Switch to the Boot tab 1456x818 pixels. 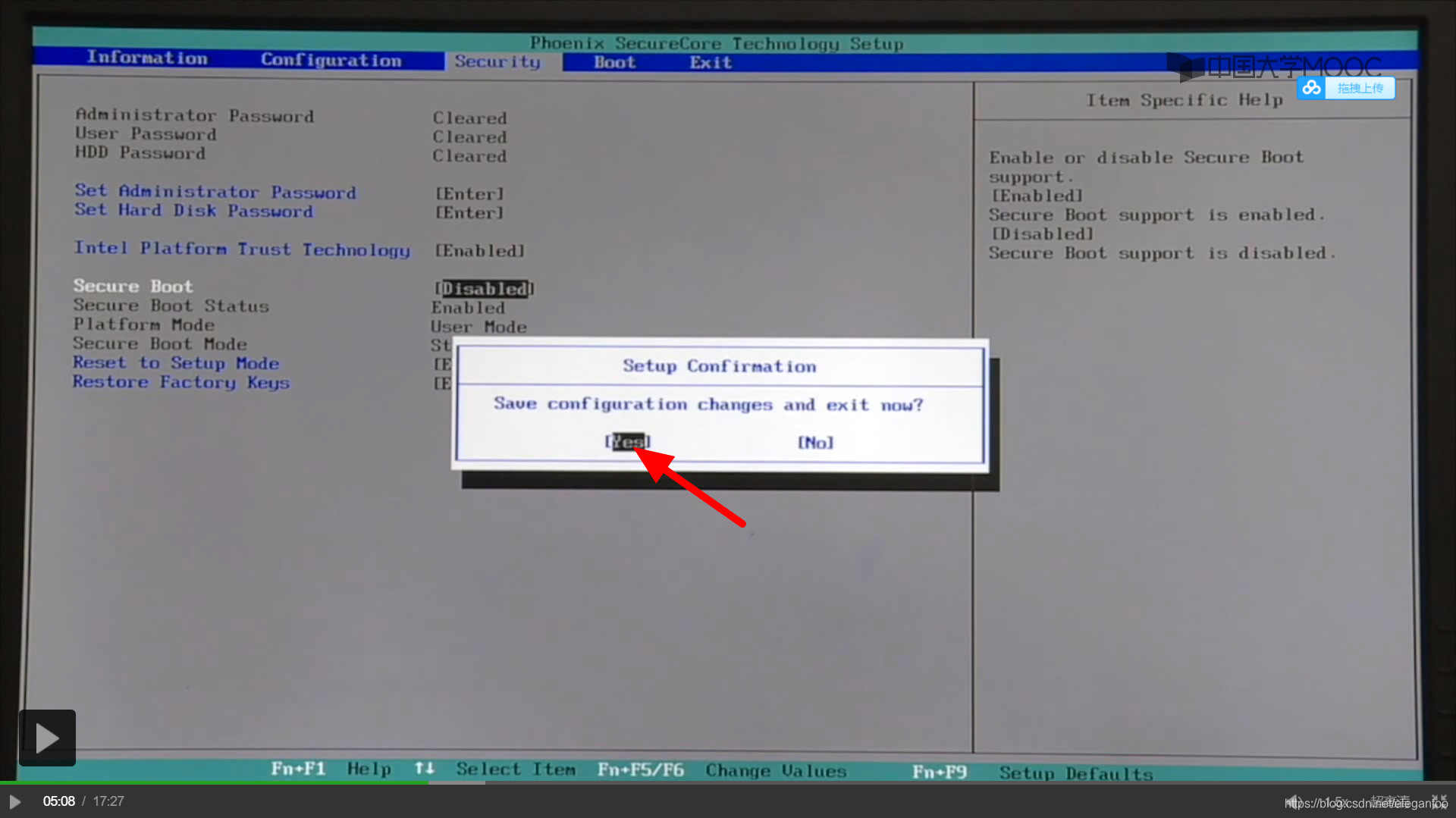[614, 62]
